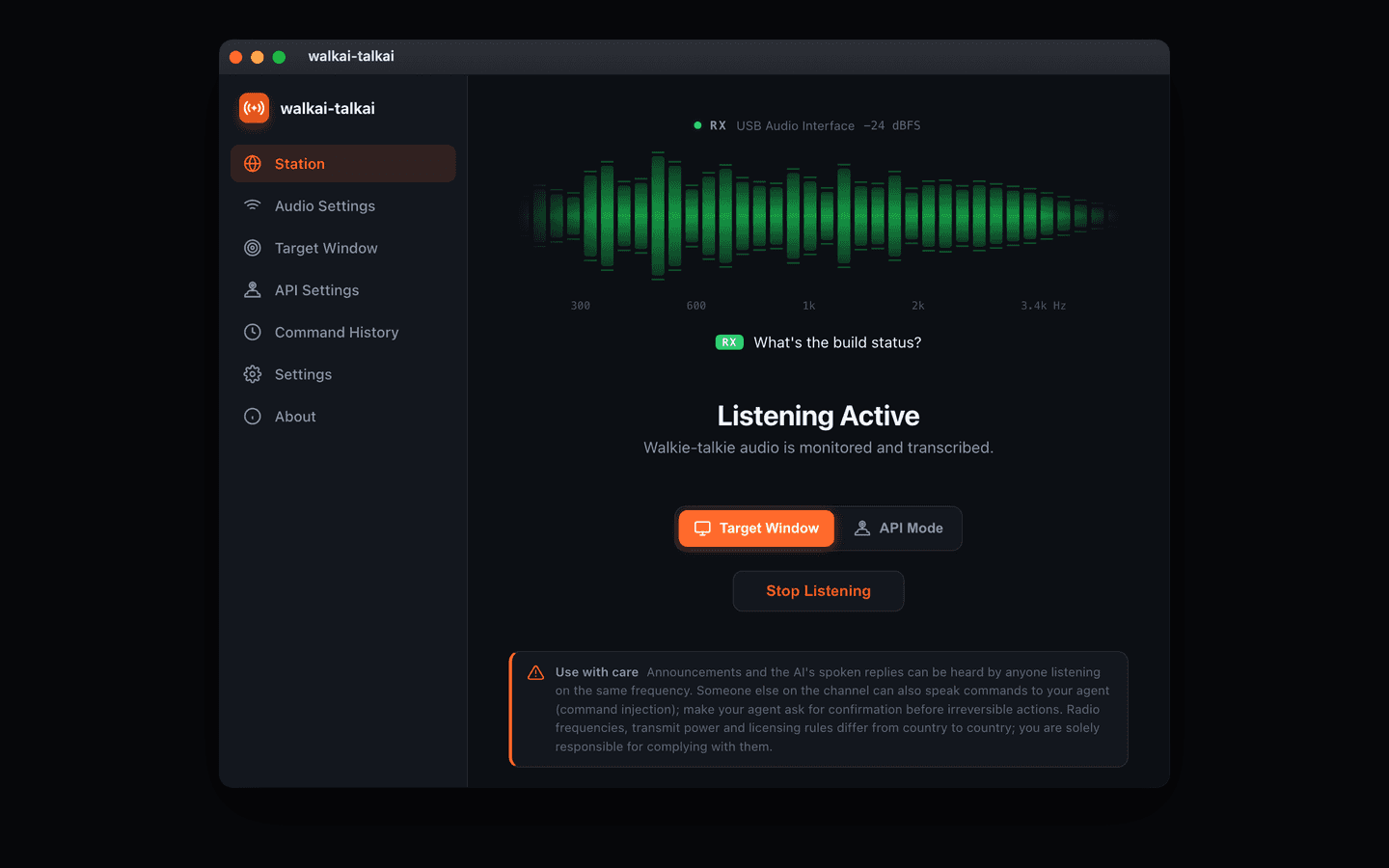Select Station in the sidebar
This screenshot has height=868, width=1389.
pyautogui.click(x=343, y=164)
